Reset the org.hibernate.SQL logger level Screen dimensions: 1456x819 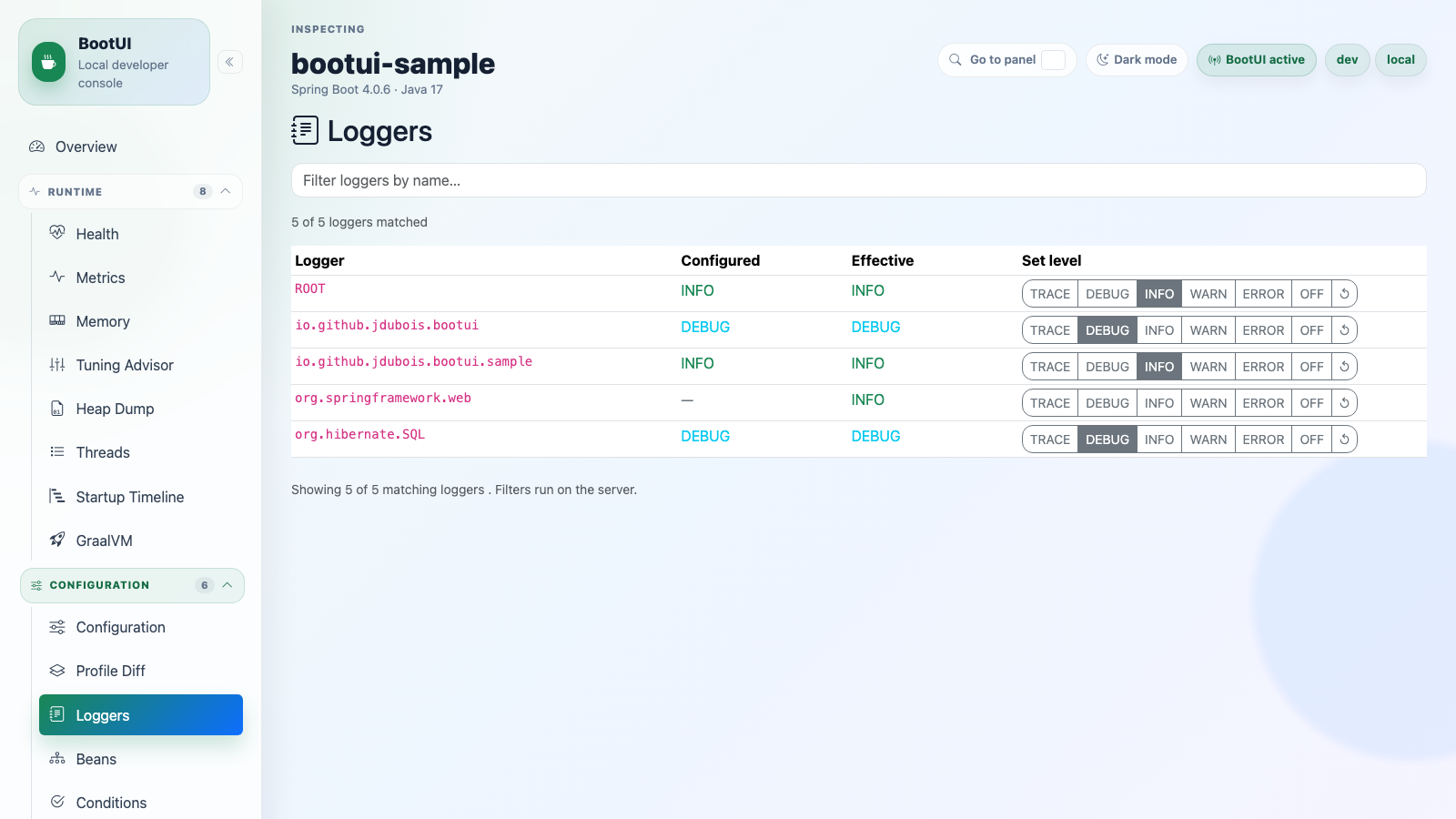[1344, 440]
